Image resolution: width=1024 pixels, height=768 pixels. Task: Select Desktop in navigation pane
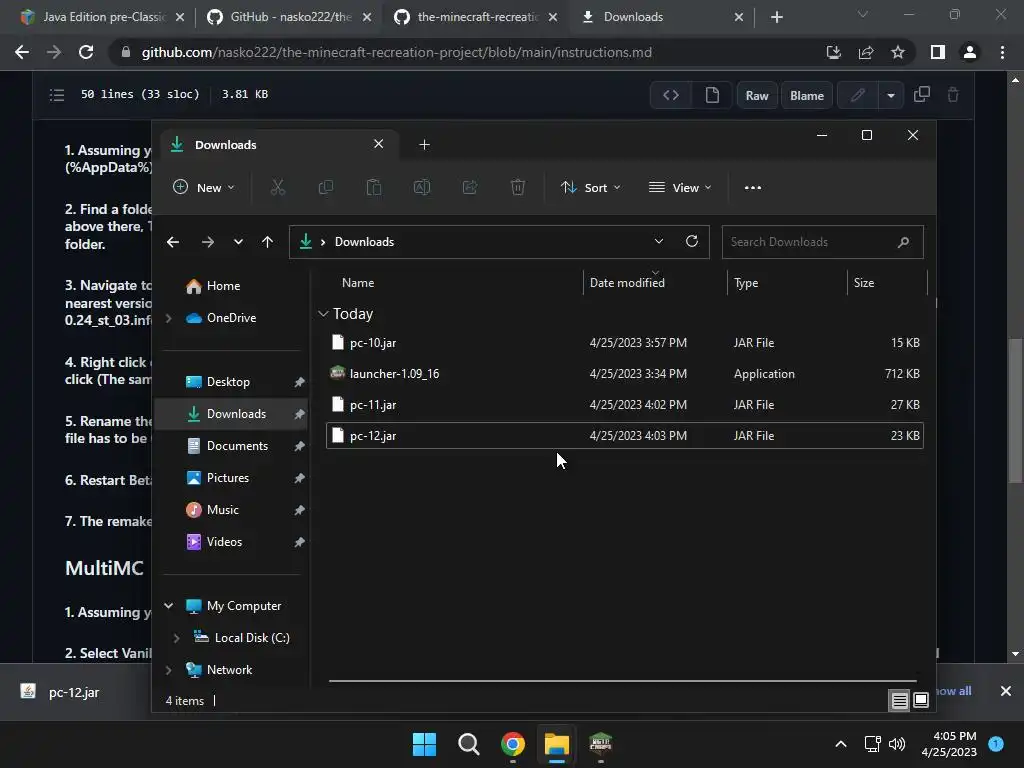point(231,382)
